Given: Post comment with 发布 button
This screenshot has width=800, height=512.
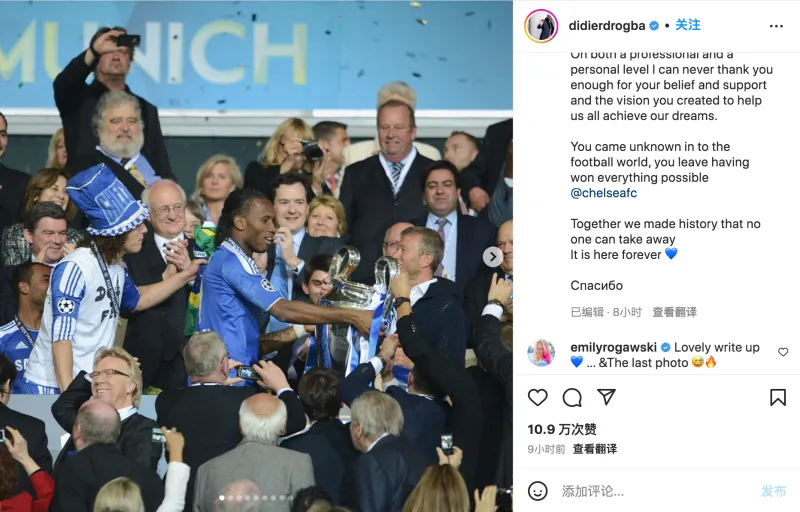Looking at the screenshot, I should click(773, 491).
